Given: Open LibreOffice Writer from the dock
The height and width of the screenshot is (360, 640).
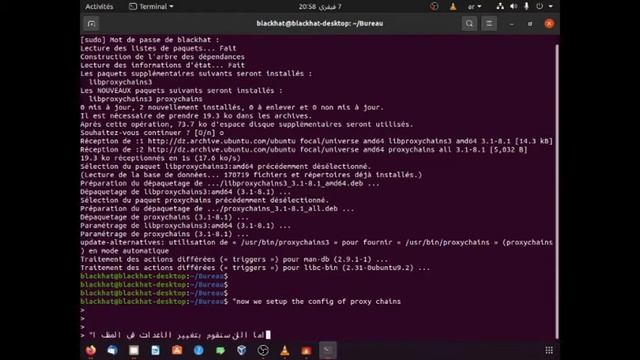Looking at the screenshot, I should point(156,350).
